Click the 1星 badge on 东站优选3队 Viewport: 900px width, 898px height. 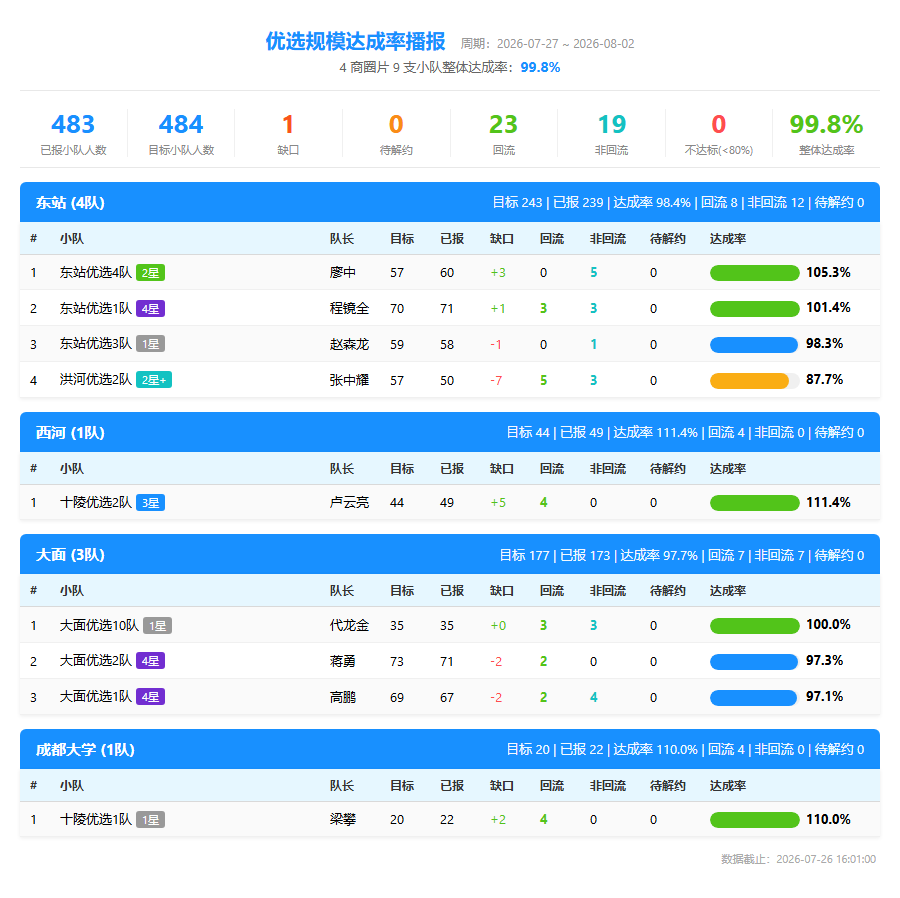point(150,344)
